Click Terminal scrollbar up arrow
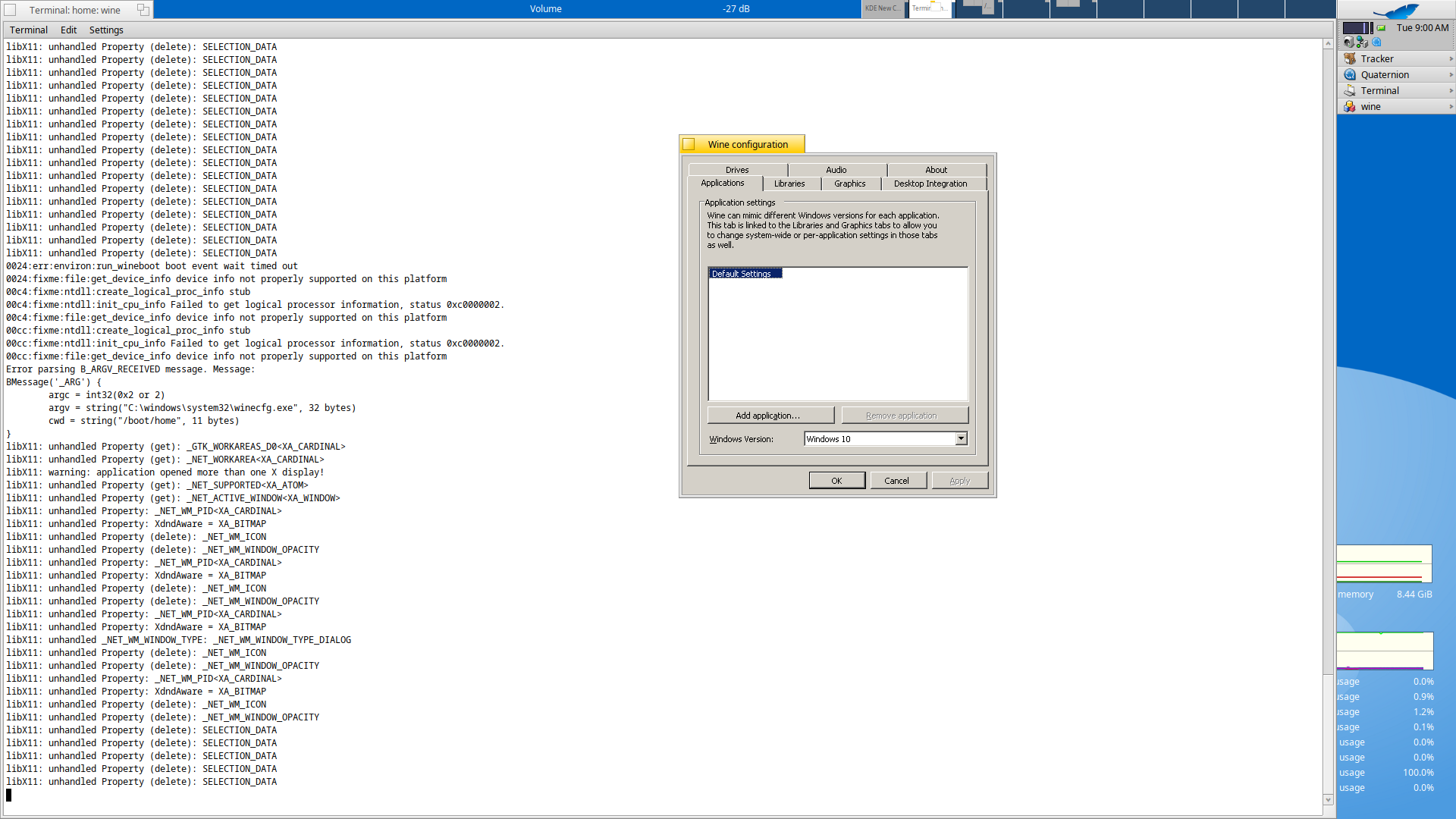 1328,44
